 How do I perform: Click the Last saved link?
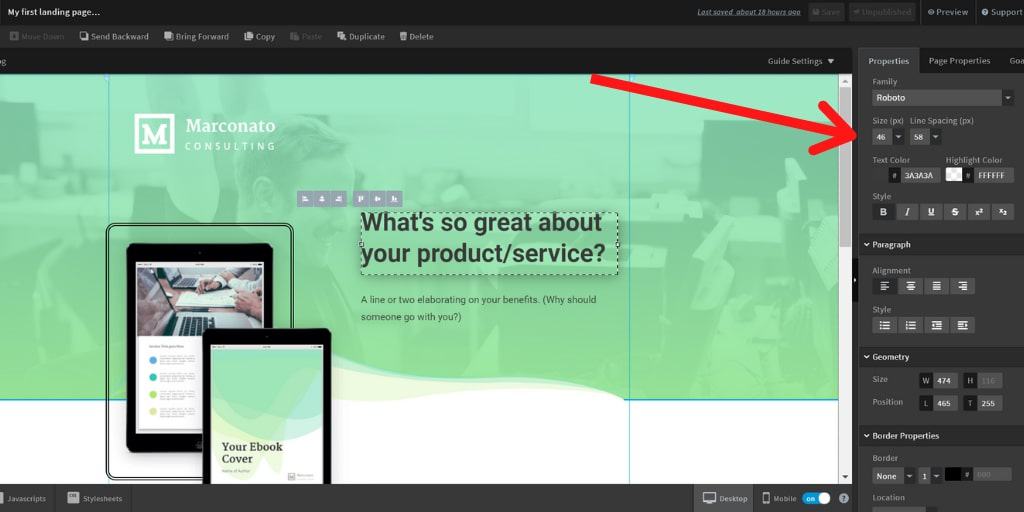pyautogui.click(x=748, y=12)
